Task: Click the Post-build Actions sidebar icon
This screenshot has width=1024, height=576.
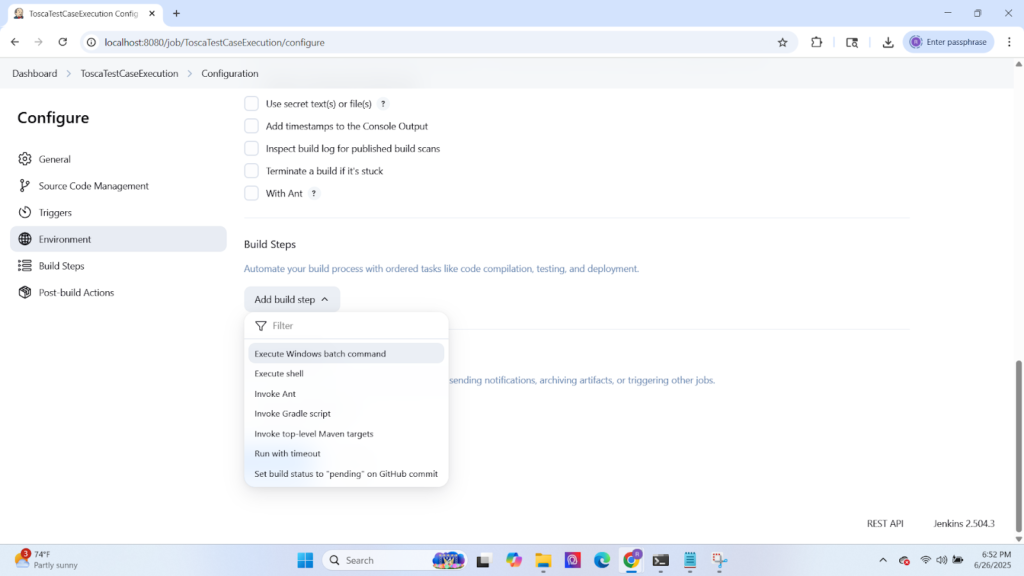Action: [24, 292]
